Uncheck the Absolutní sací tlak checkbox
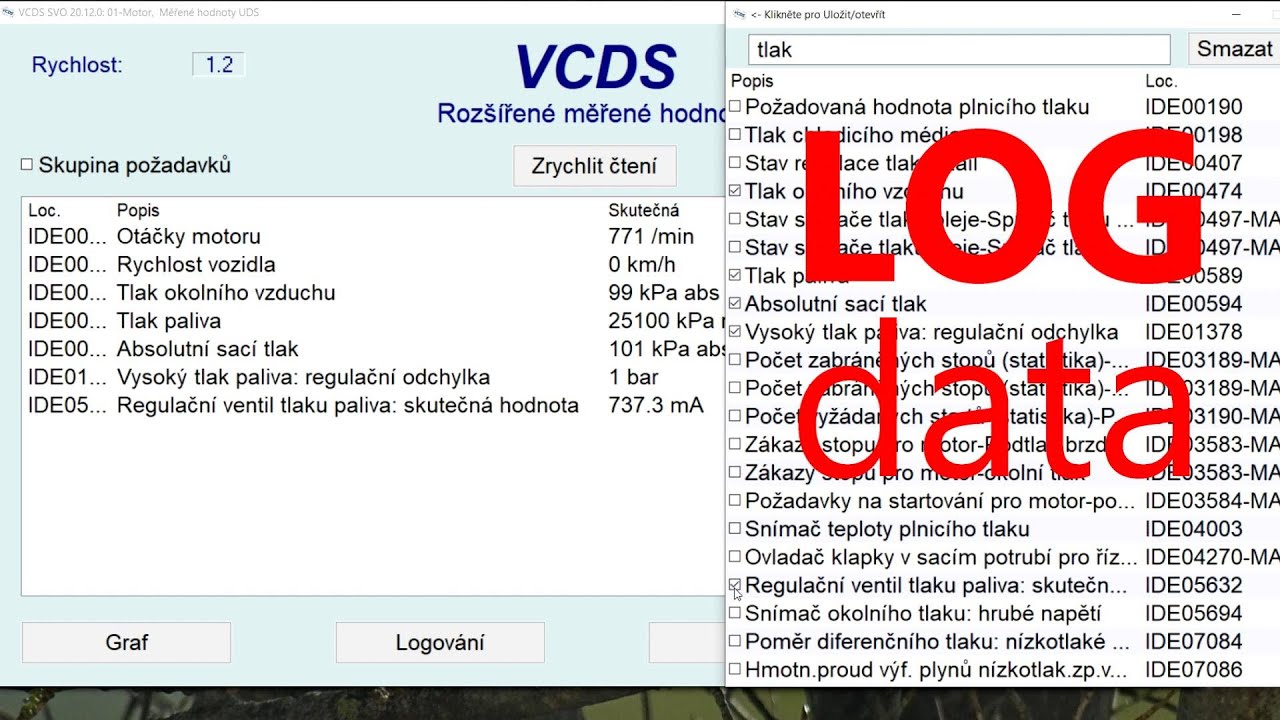The width and height of the screenshot is (1280, 720). pyautogui.click(x=736, y=302)
